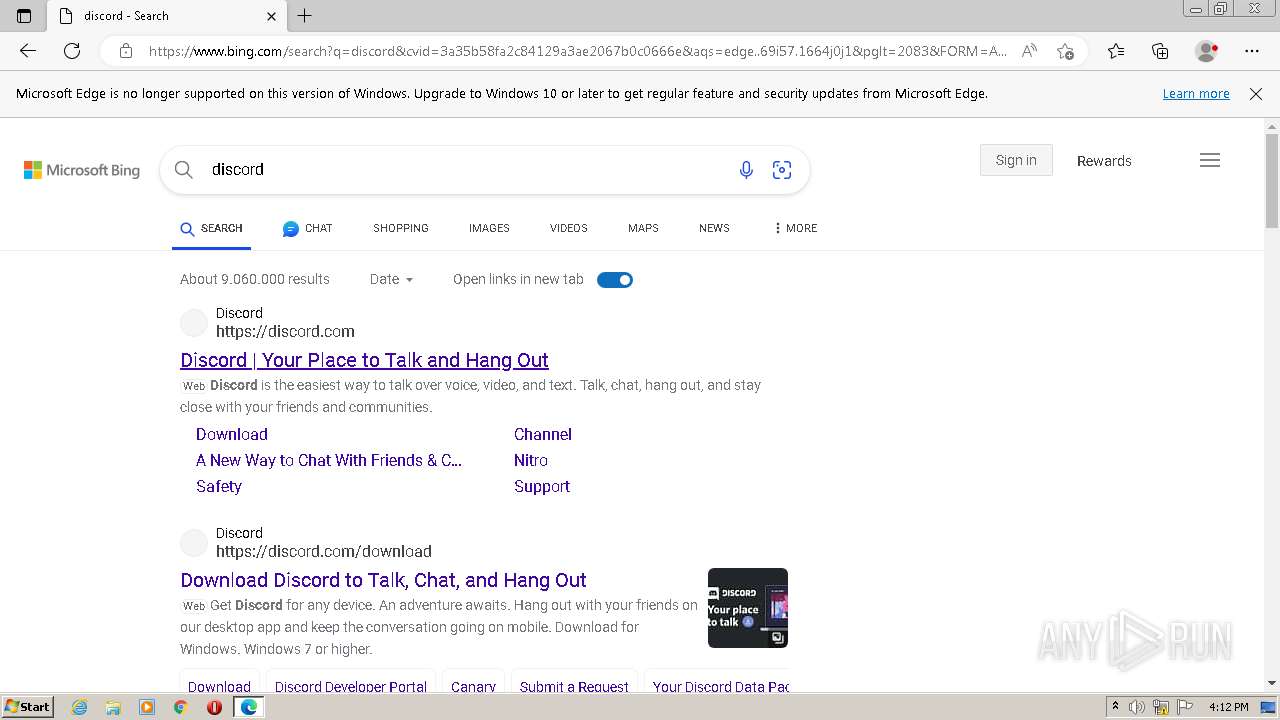This screenshot has width=1280, height=720.
Task: Switch to the MAPS tab
Action: [x=643, y=228]
